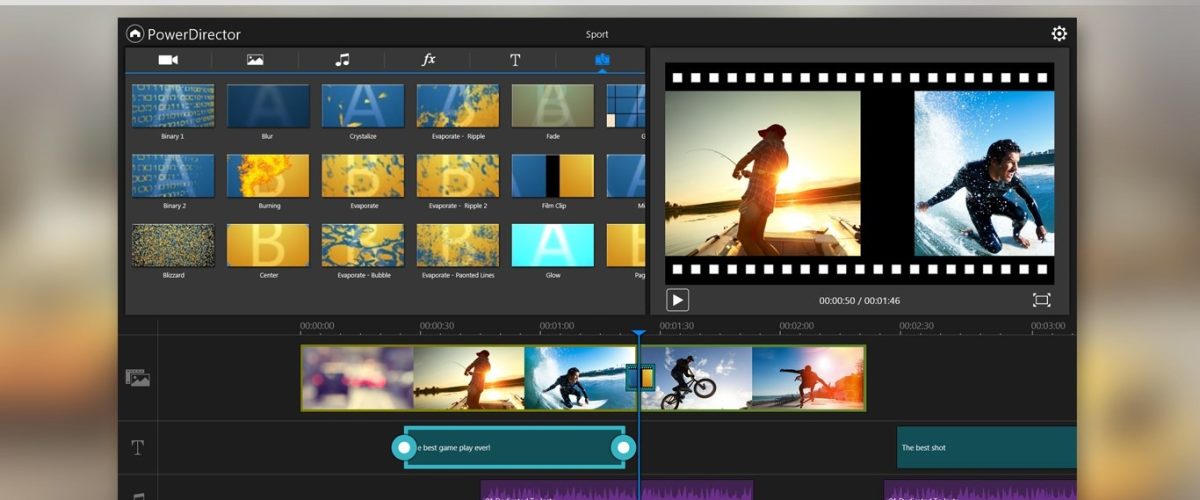Pick the Blizzard transition
This screenshot has width=1200, height=500.
(173, 245)
